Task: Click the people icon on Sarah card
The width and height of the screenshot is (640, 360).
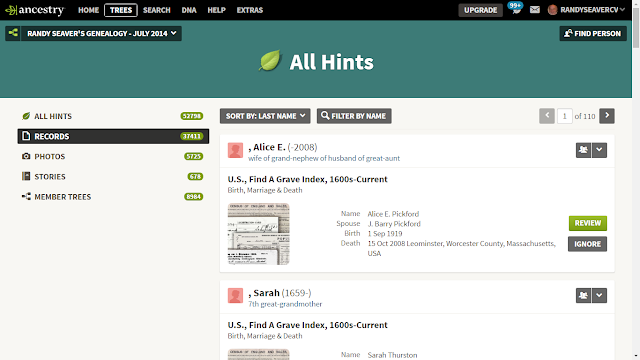Action: point(583,296)
